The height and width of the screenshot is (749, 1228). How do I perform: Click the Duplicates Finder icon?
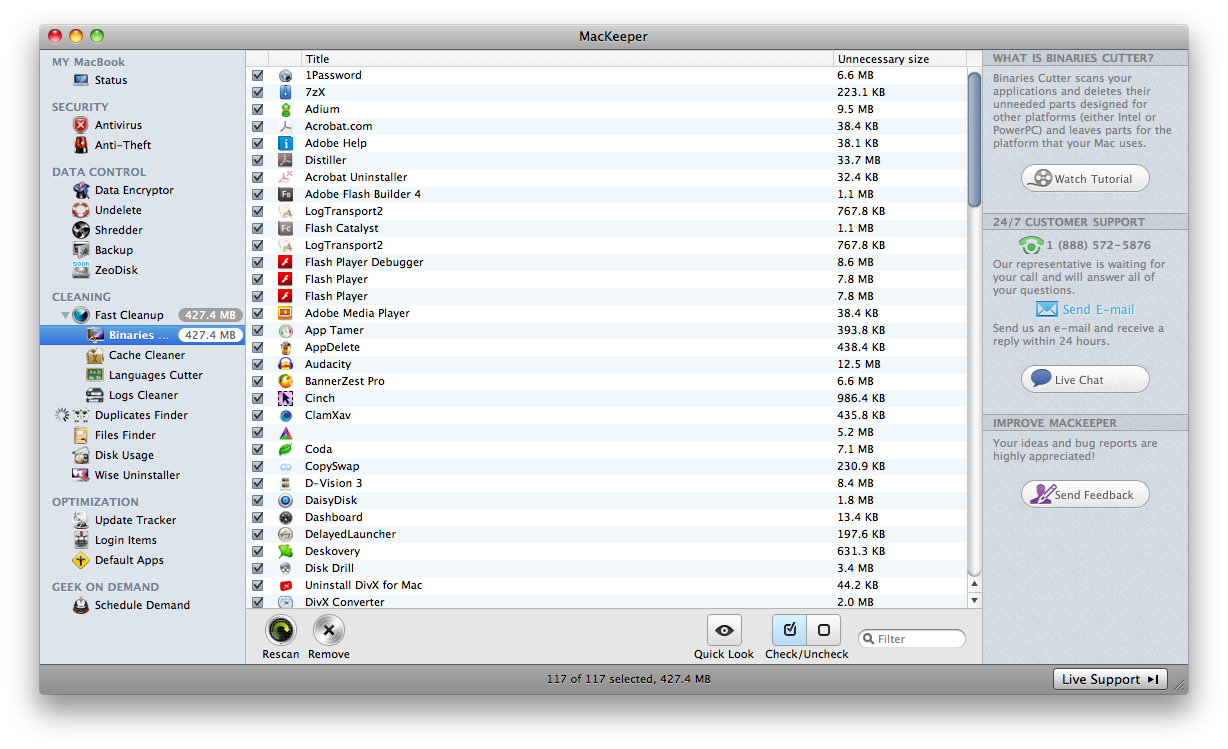click(81, 415)
